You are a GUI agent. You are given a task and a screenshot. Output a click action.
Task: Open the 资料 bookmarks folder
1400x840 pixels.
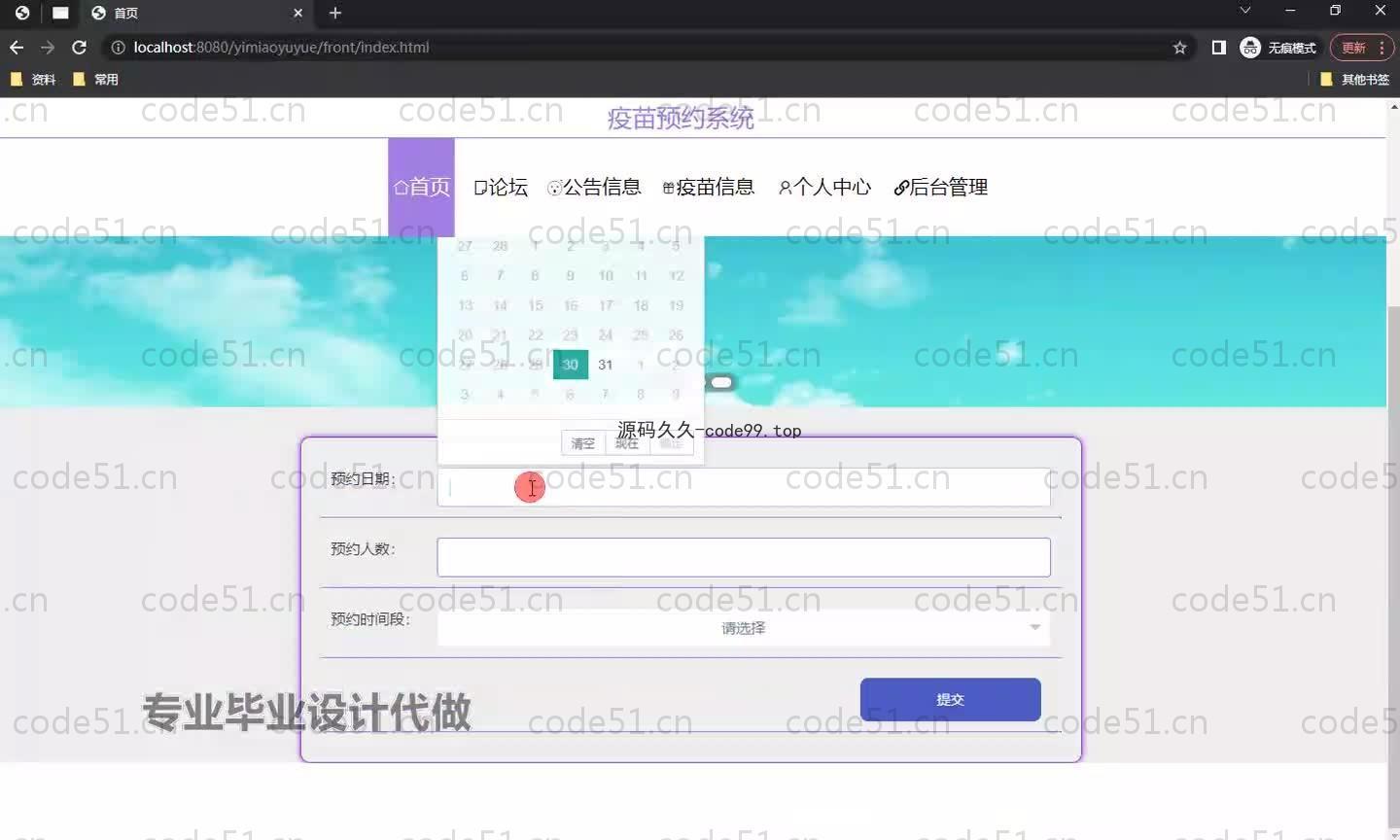click(x=33, y=79)
